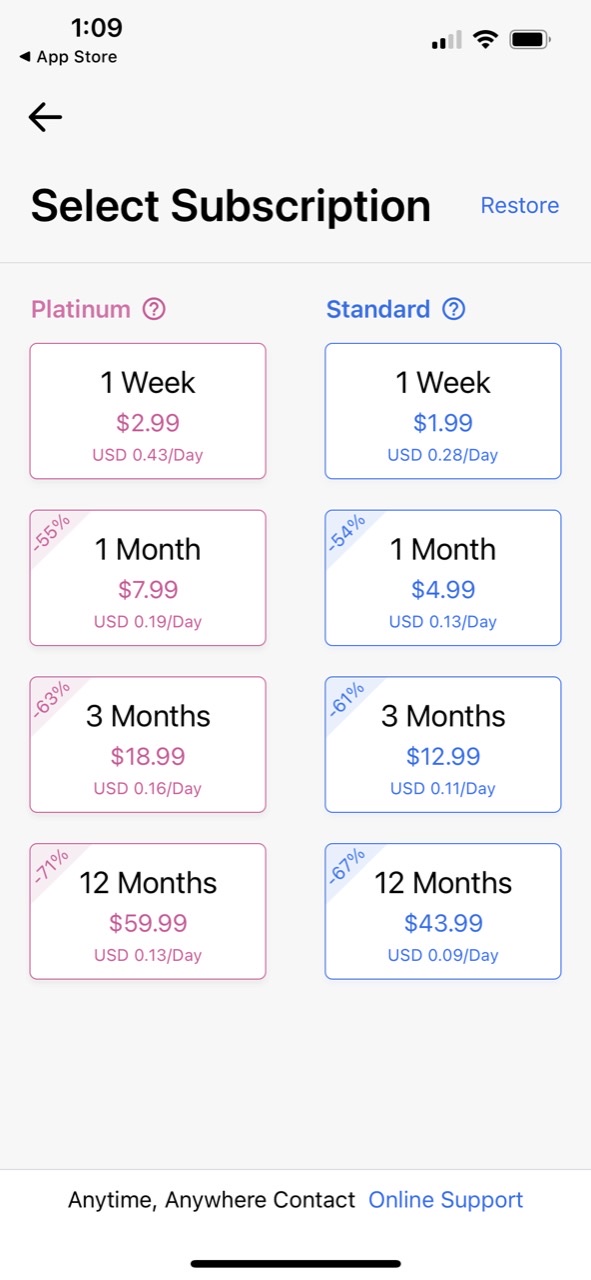Viewport: 591px width, 1280px height.
Task: Click the Restore purchases link
Action: 520,205
